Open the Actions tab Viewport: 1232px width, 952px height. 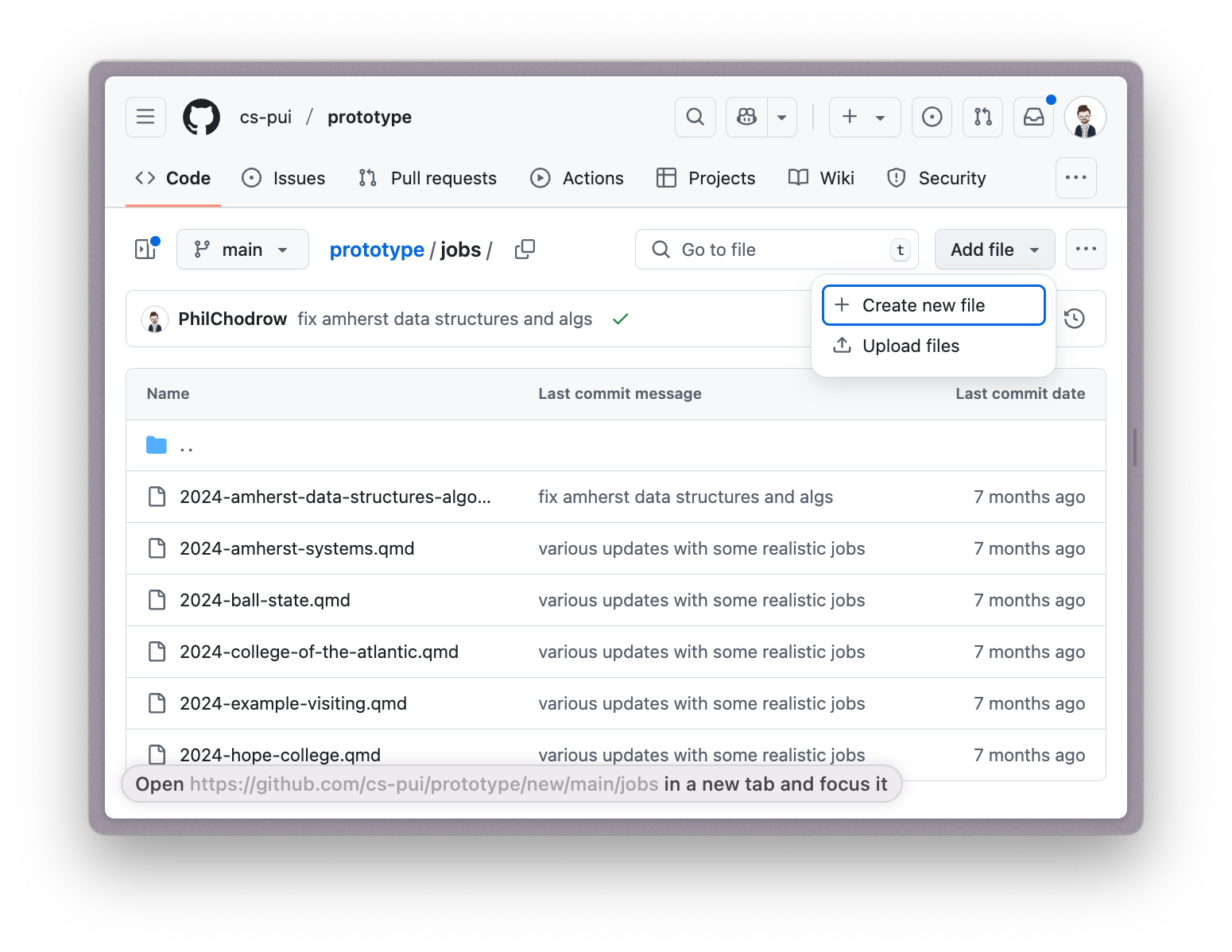[577, 178]
